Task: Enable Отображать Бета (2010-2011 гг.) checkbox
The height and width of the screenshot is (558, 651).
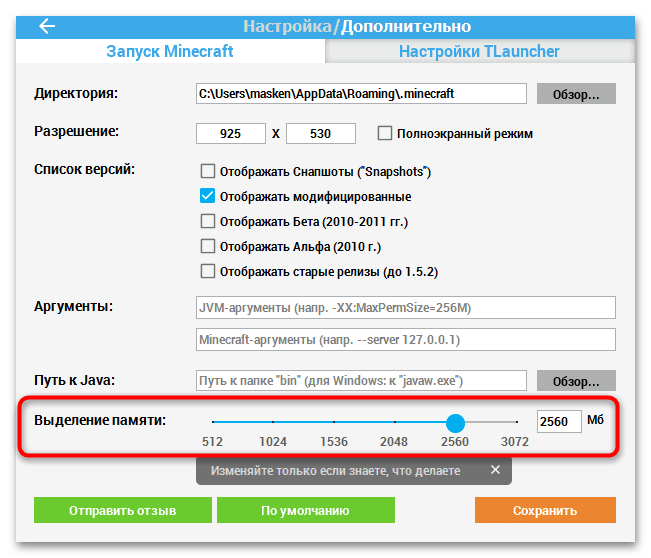Action: pyautogui.click(x=208, y=221)
